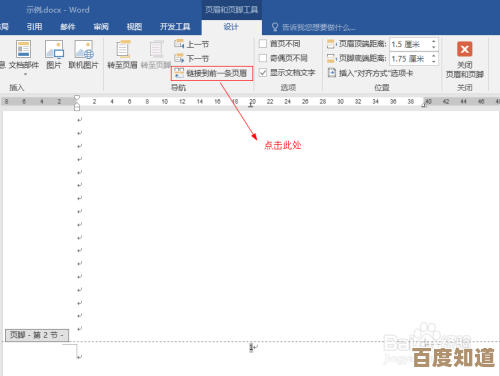500x376 pixels.
Task: Increase 页眉顶端距离 with up arrow
Action: (x=434, y=41)
